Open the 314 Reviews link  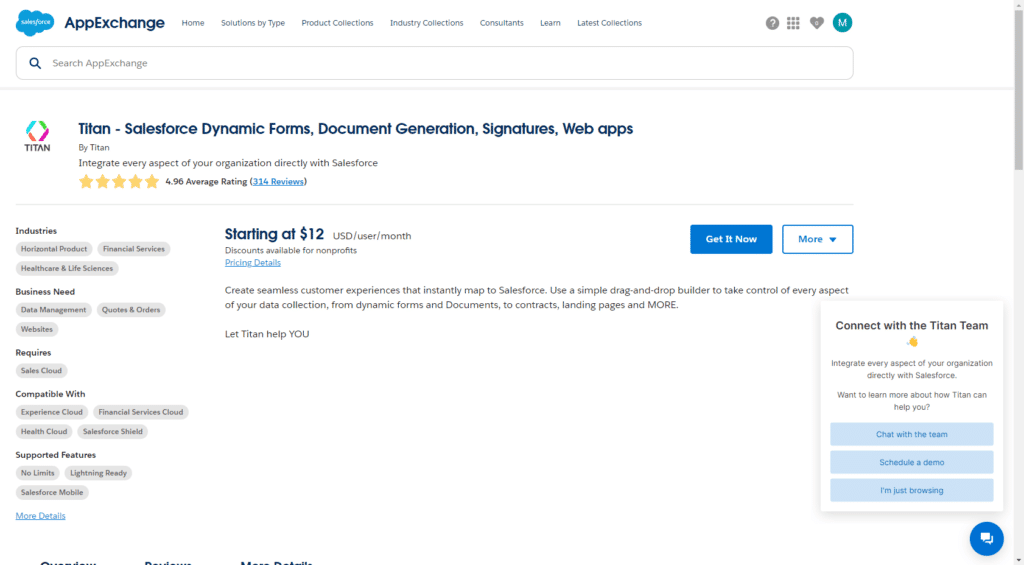(278, 182)
